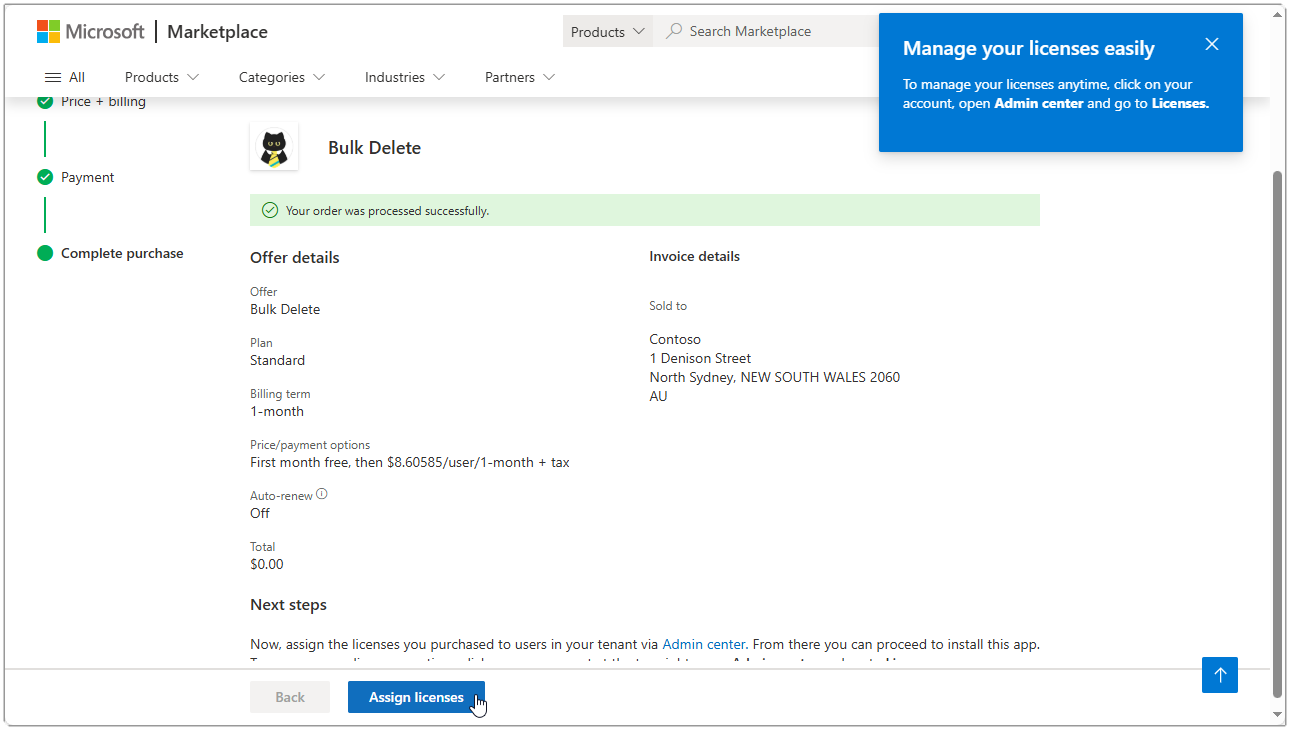Click the scroll-to-top arrow button
Image resolution: width=1290 pixels, height=730 pixels.
[x=1219, y=675]
